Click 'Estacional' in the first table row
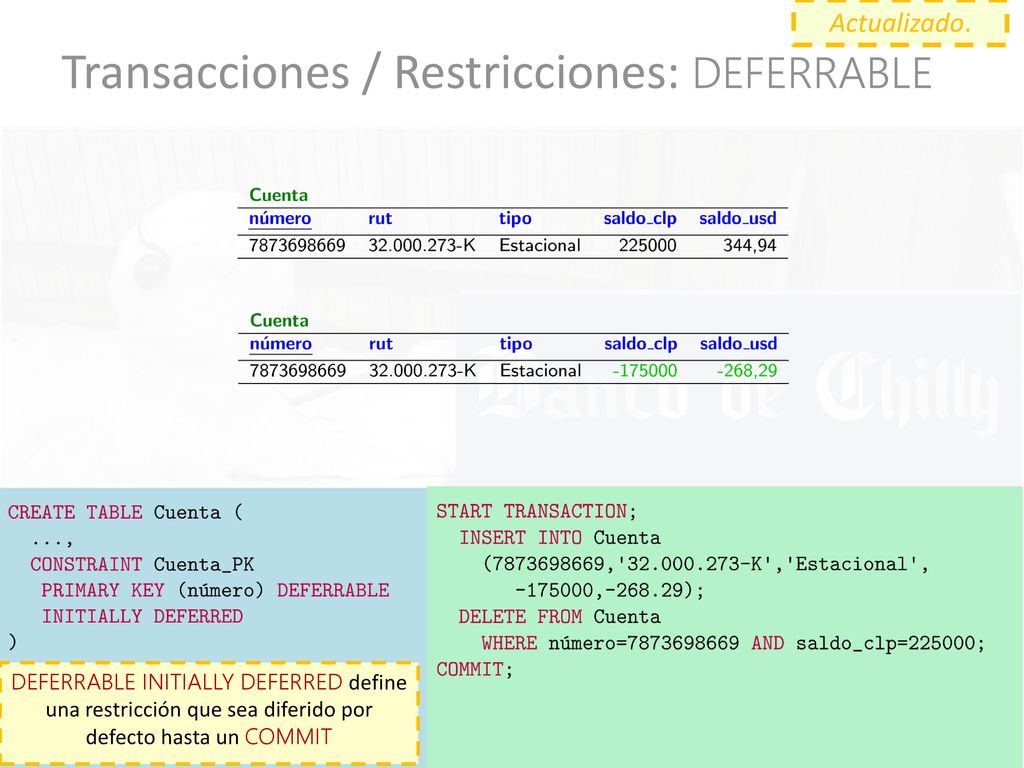1024x768 pixels. 539,246
